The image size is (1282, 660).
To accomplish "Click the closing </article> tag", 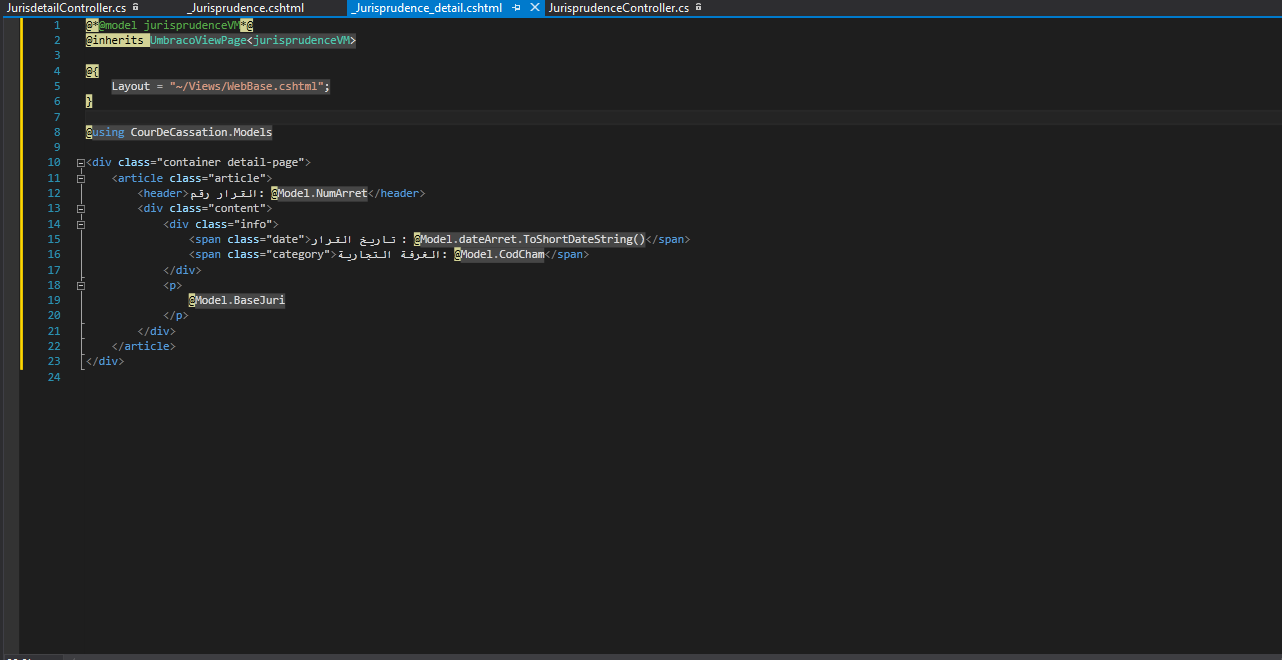I will [x=144, y=346].
